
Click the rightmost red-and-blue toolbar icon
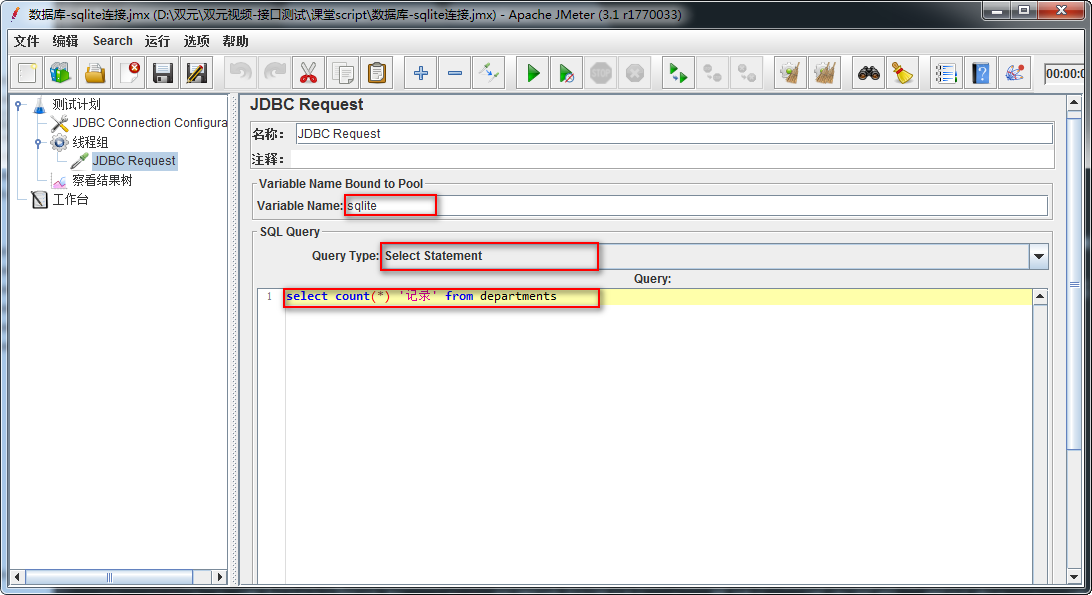coord(1015,73)
